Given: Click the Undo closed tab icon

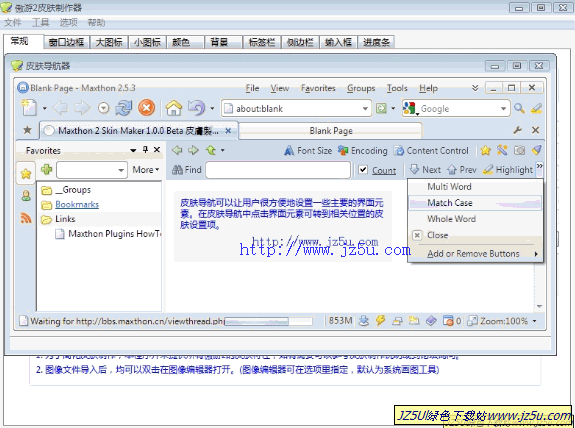Looking at the screenshot, I should 197,108.
